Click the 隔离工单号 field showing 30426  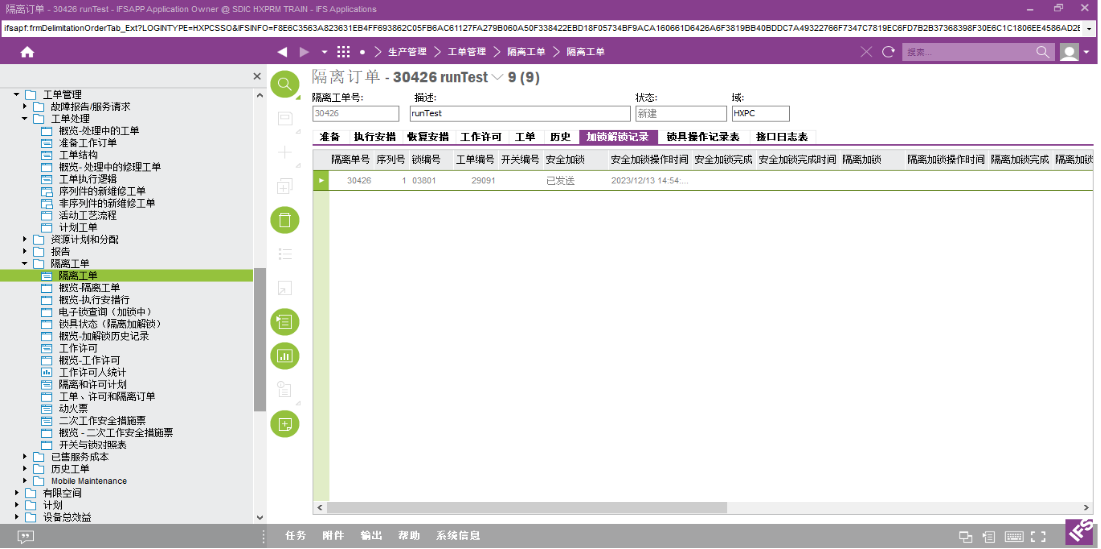tap(355, 113)
